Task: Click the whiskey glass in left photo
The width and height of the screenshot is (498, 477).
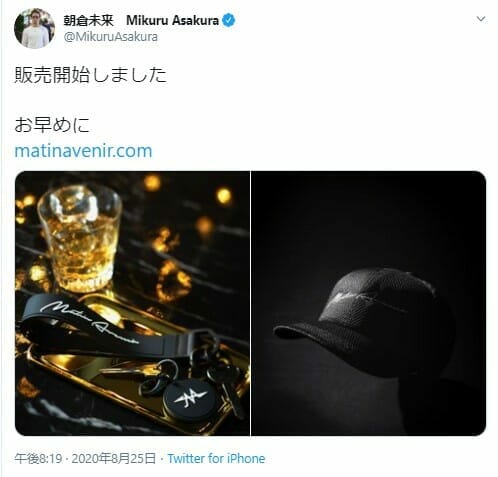Action: tap(80, 238)
